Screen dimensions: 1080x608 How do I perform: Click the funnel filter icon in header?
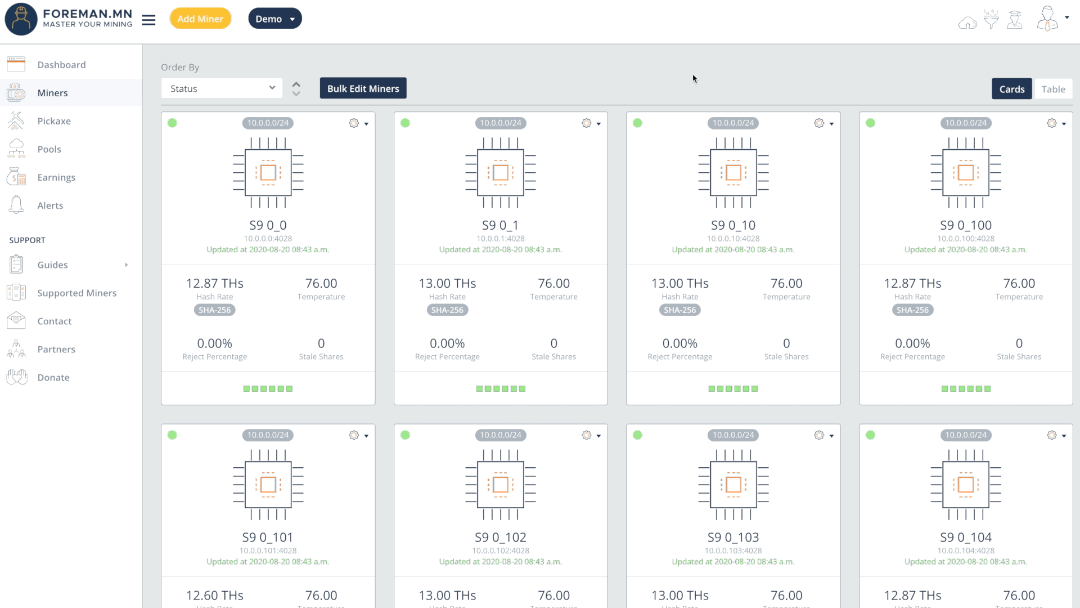(991, 19)
